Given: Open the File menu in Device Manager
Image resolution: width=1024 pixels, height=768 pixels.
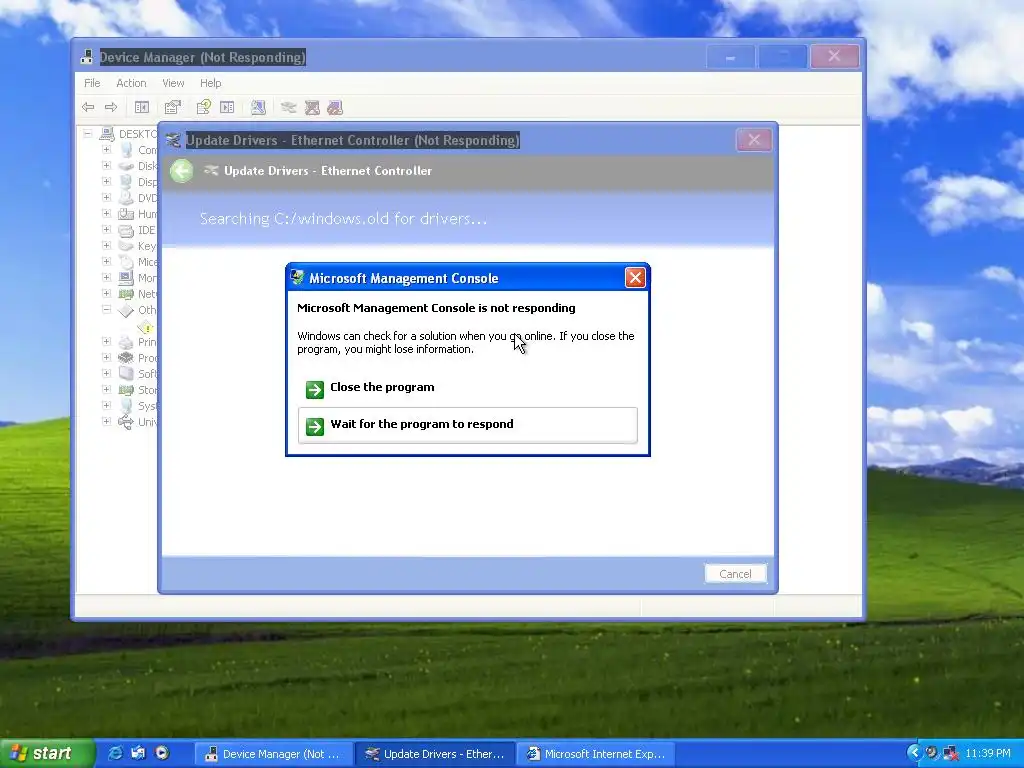Looking at the screenshot, I should pyautogui.click(x=92, y=83).
